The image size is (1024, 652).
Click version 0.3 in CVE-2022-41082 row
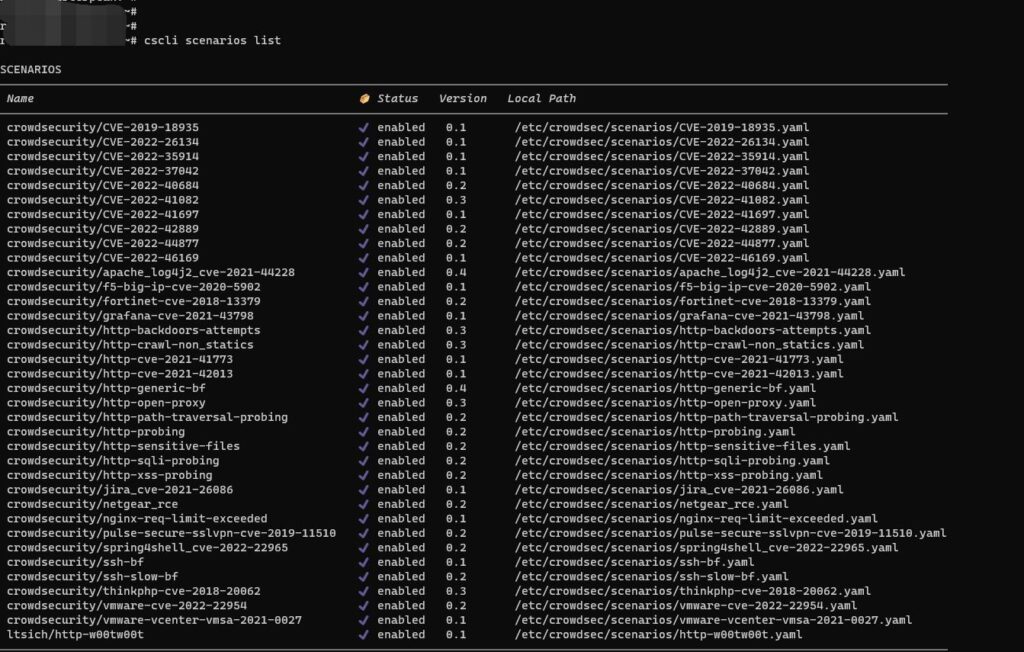pos(456,200)
